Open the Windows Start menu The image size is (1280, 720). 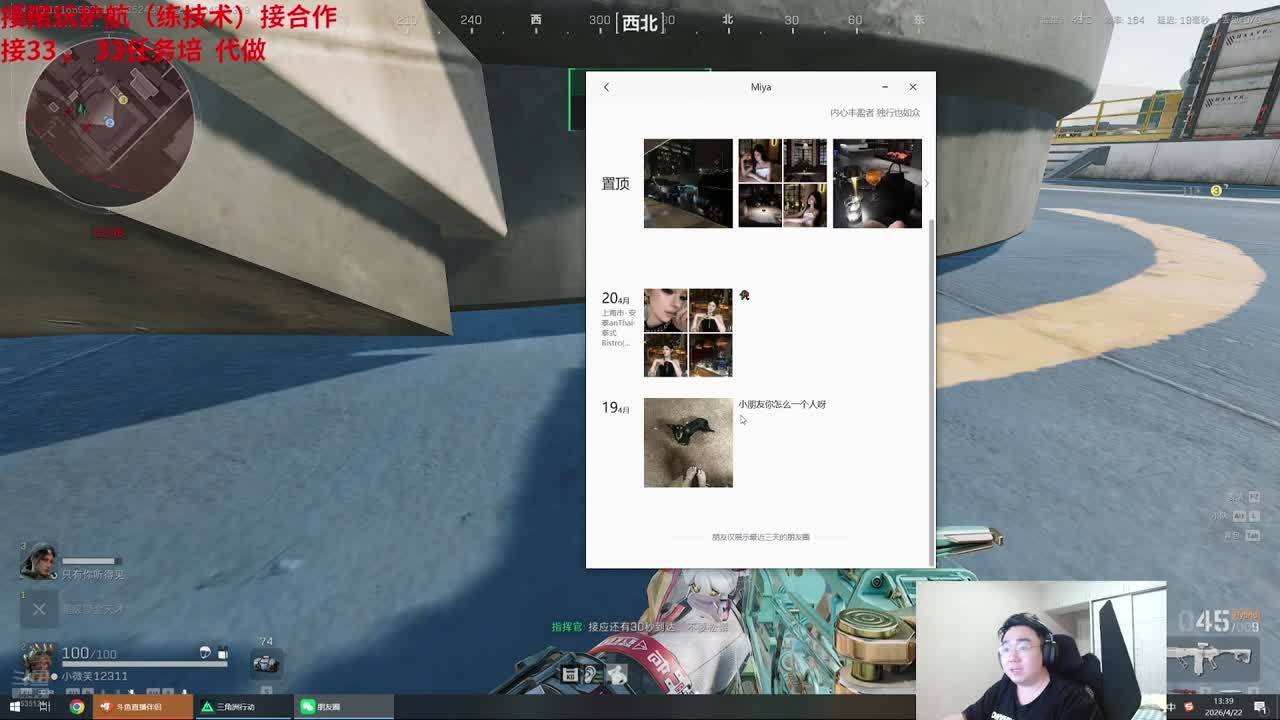pyautogui.click(x=14, y=707)
